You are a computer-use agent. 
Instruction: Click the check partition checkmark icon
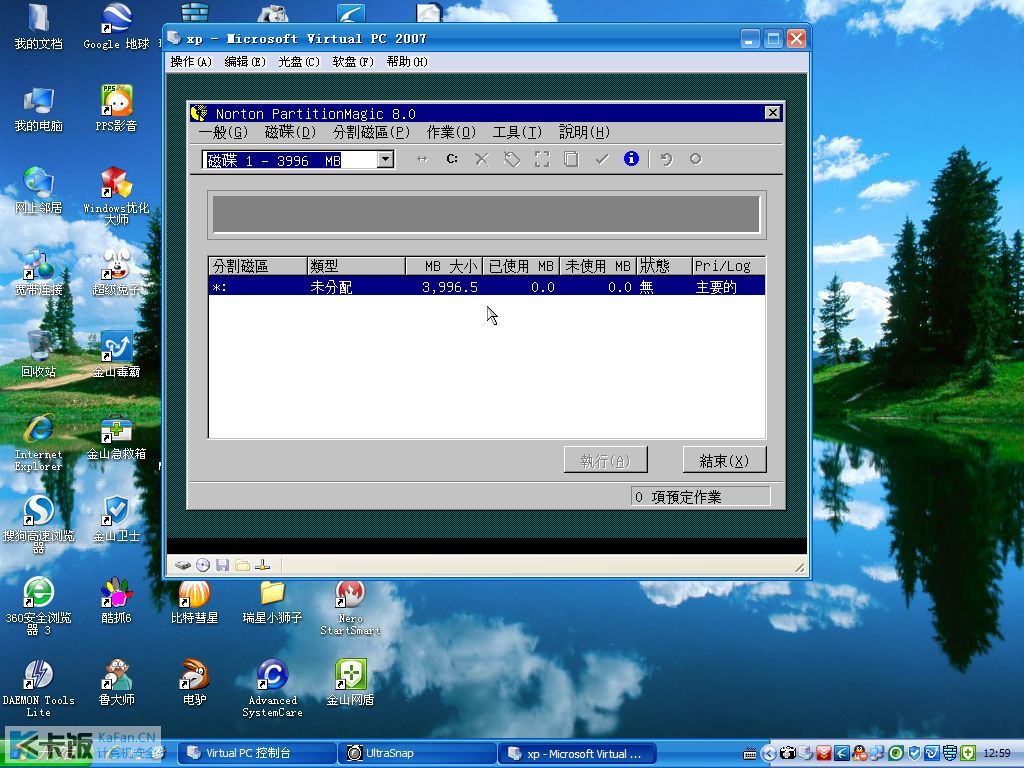pos(601,159)
